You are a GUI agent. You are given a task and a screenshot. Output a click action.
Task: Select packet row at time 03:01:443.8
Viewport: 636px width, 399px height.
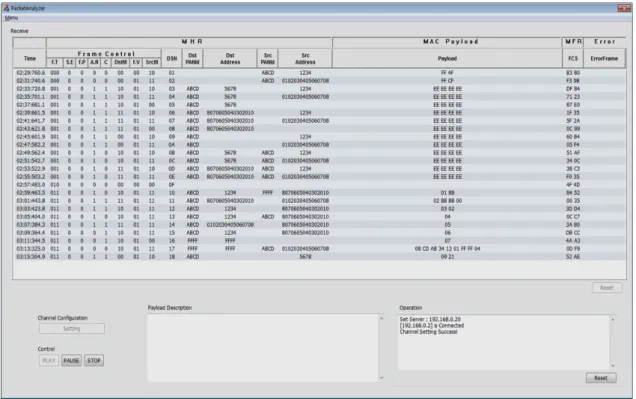tap(319, 201)
